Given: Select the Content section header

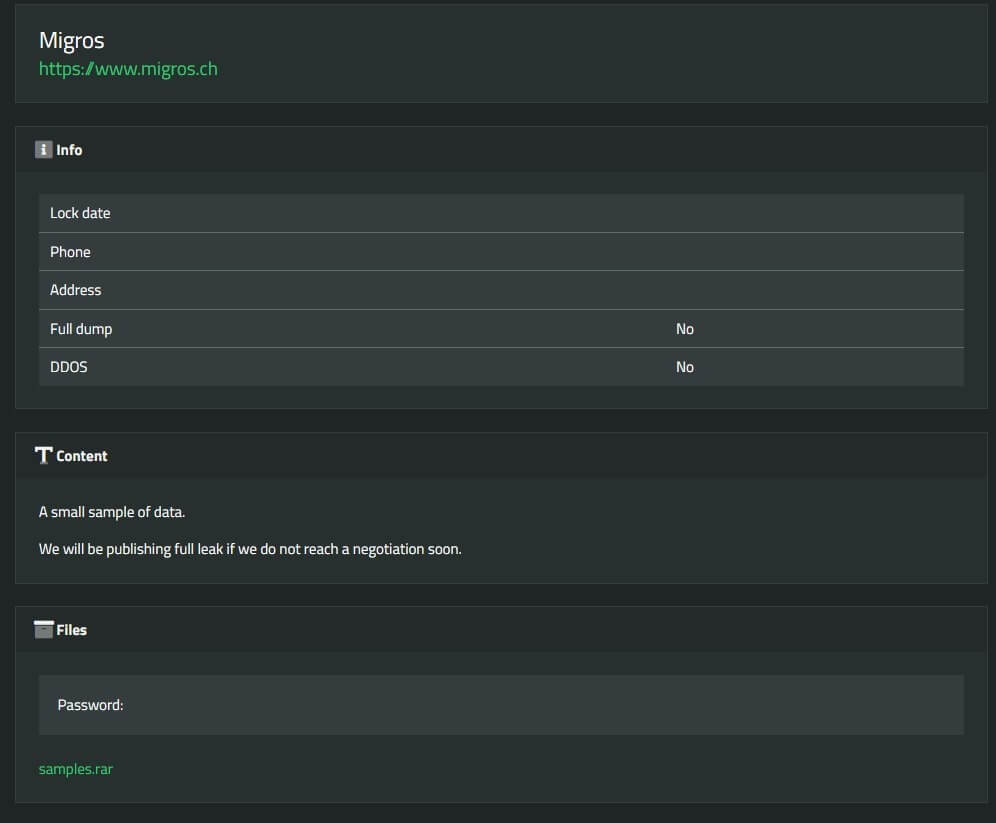Looking at the screenshot, I should tap(81, 456).
